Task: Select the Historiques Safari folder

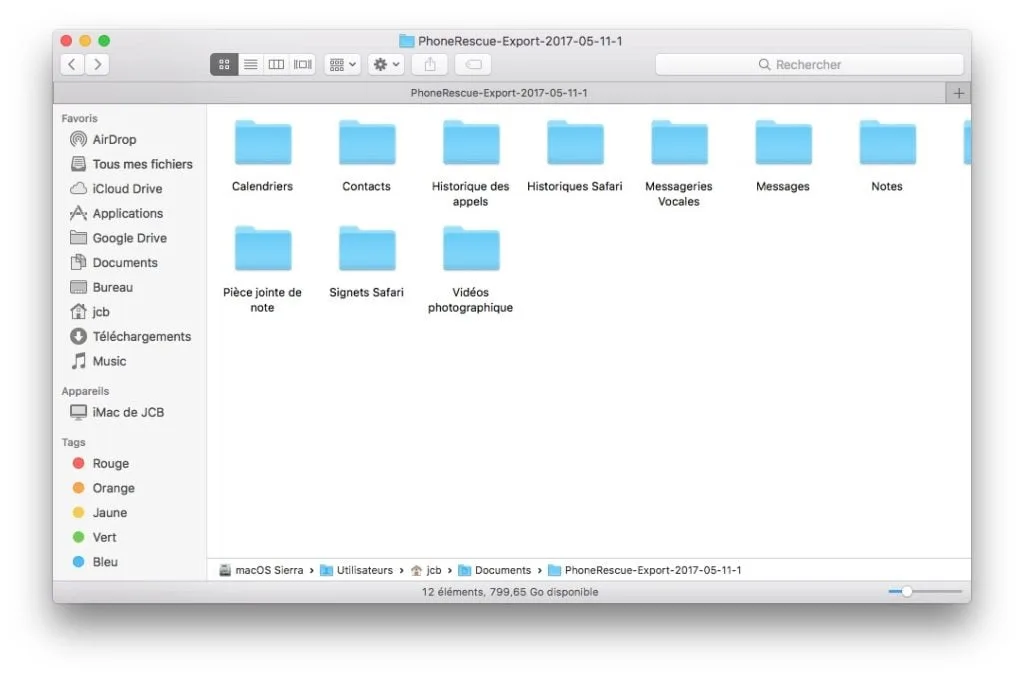Action: [x=575, y=156]
